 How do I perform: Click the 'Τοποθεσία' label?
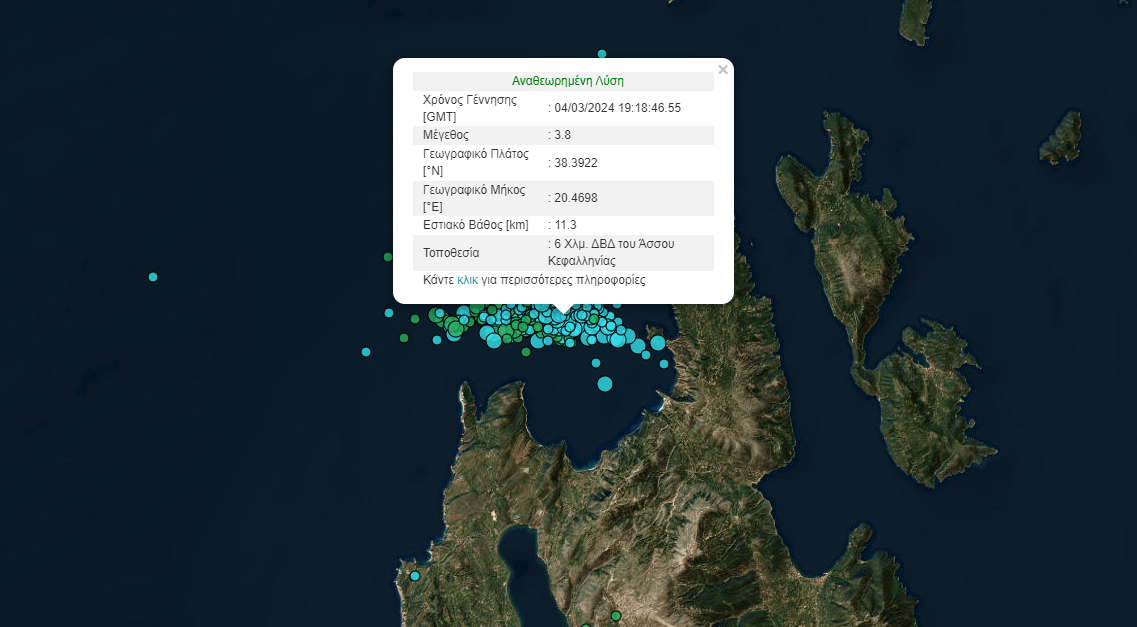[x=451, y=253]
